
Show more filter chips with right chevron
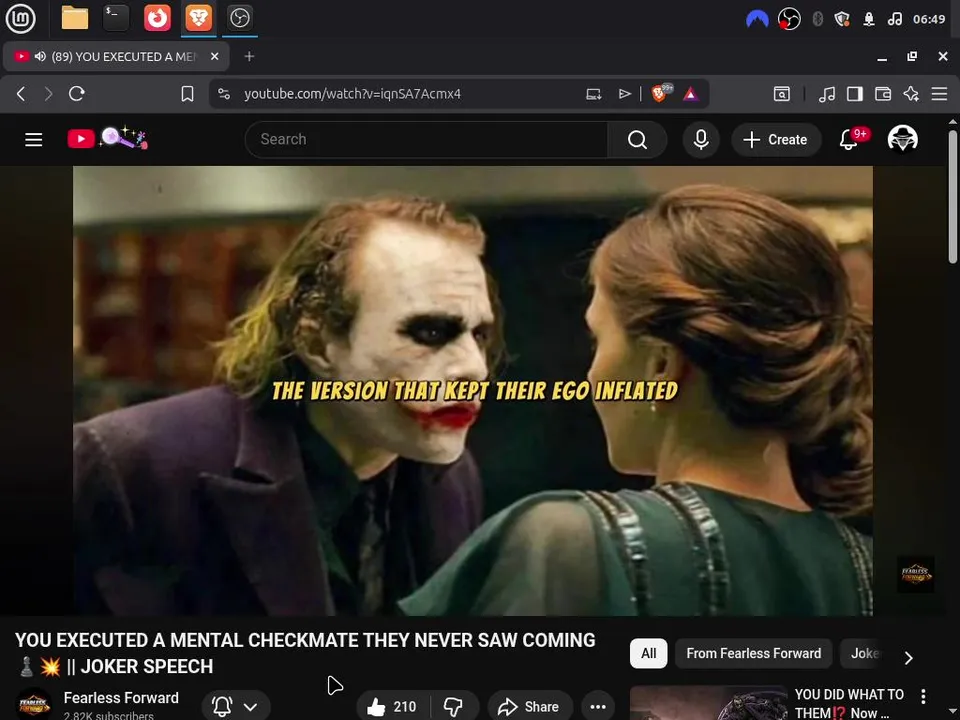(x=909, y=658)
